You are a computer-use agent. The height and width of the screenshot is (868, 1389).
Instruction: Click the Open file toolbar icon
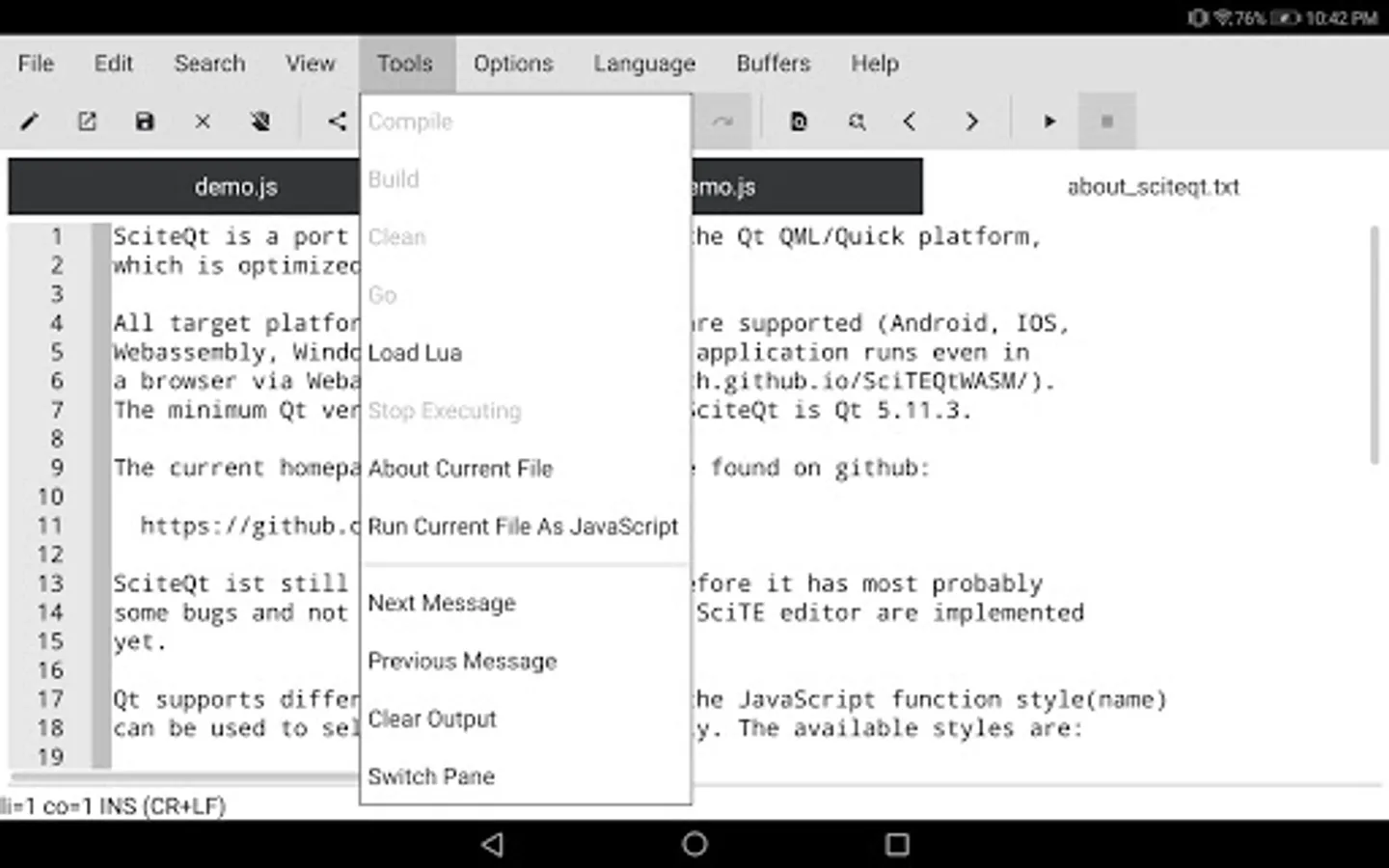(87, 122)
